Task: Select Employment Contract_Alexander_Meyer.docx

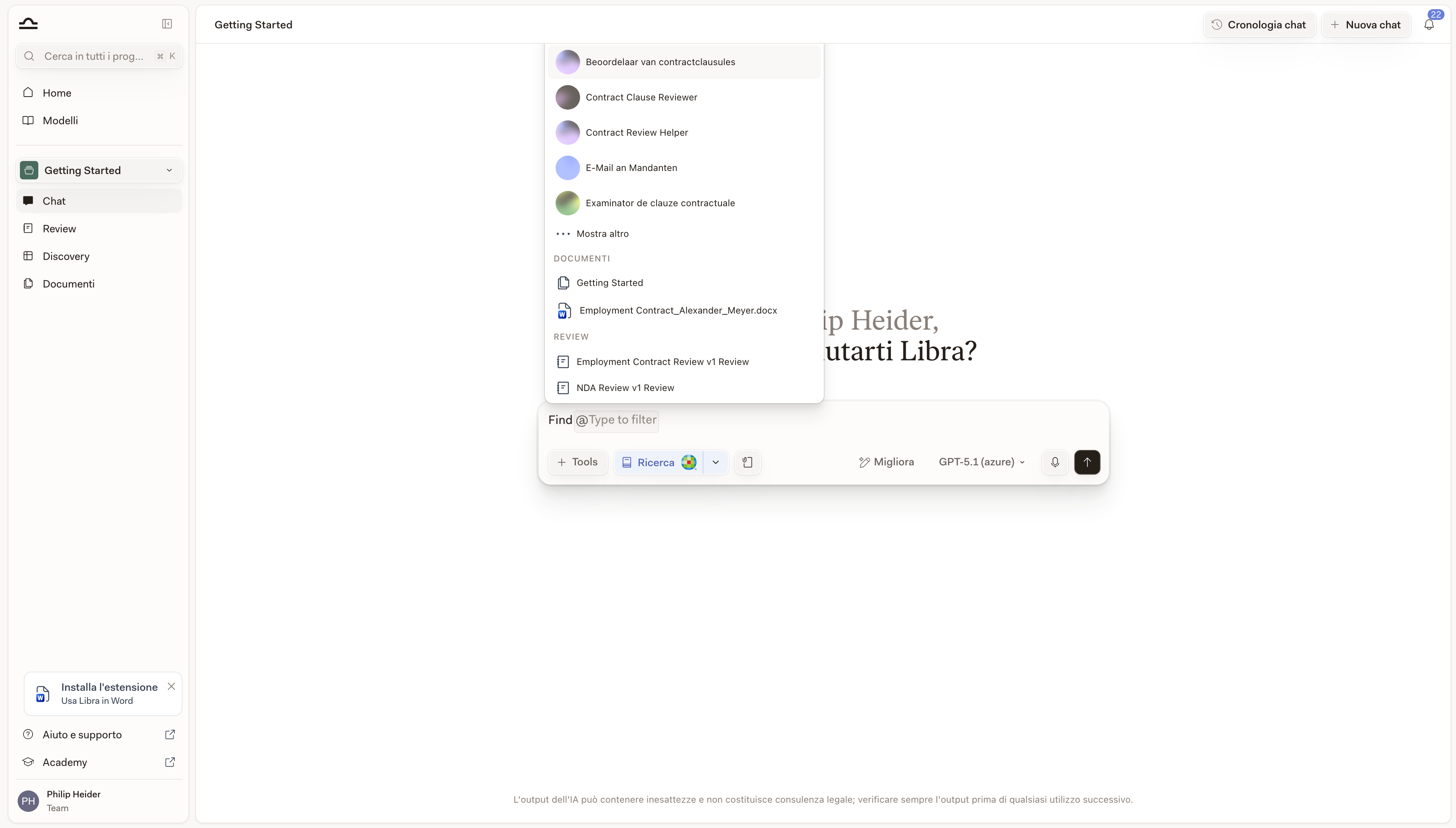Action: coord(684,310)
